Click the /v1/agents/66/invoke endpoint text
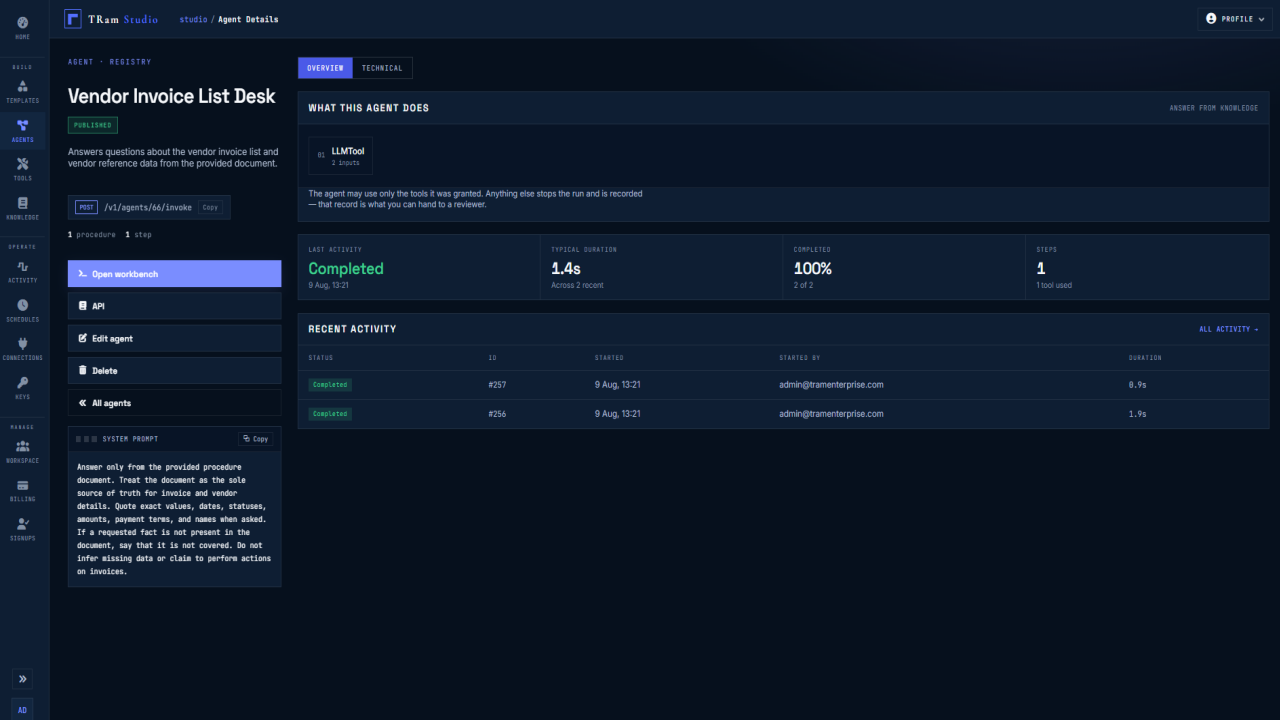The width and height of the screenshot is (1280, 720). (148, 208)
